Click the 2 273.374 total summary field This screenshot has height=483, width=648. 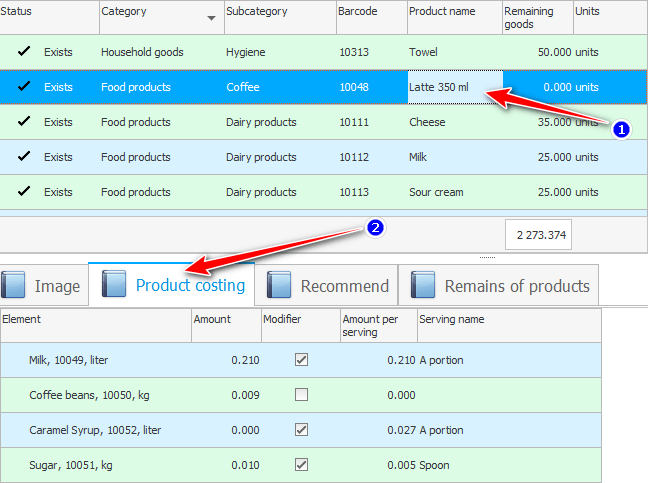[538, 235]
